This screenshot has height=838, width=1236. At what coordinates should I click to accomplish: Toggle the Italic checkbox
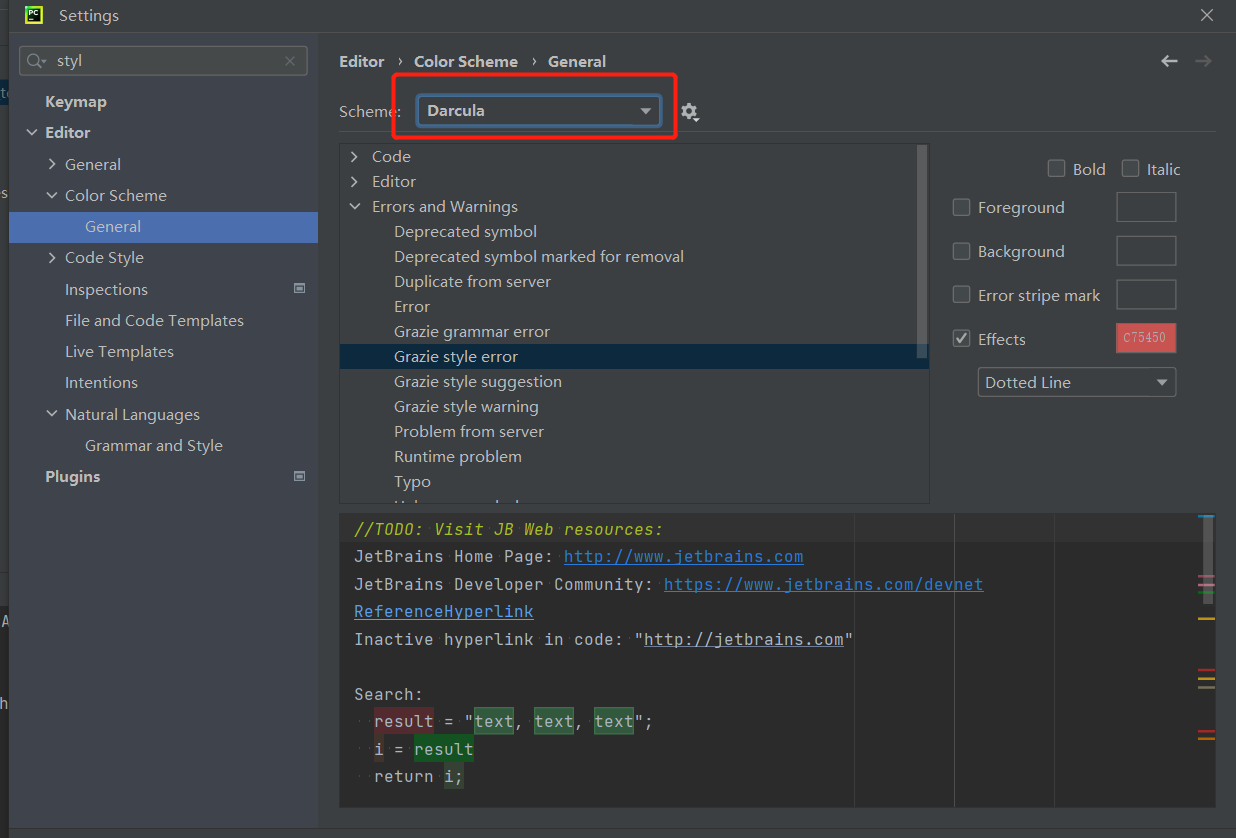tap(1130, 169)
